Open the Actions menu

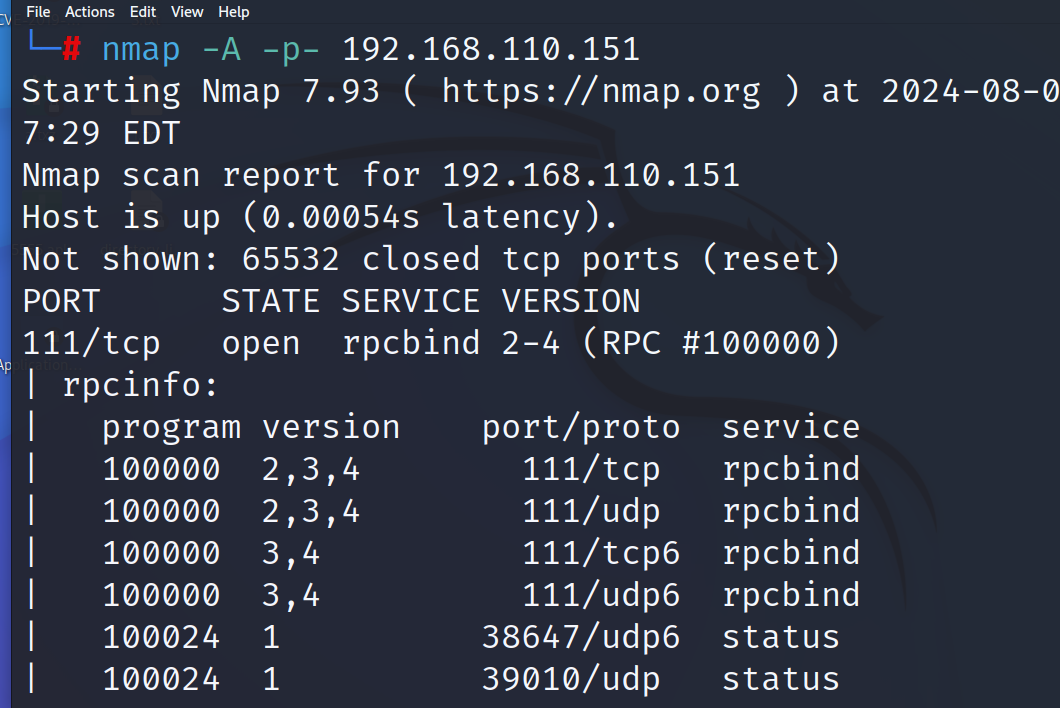point(89,11)
